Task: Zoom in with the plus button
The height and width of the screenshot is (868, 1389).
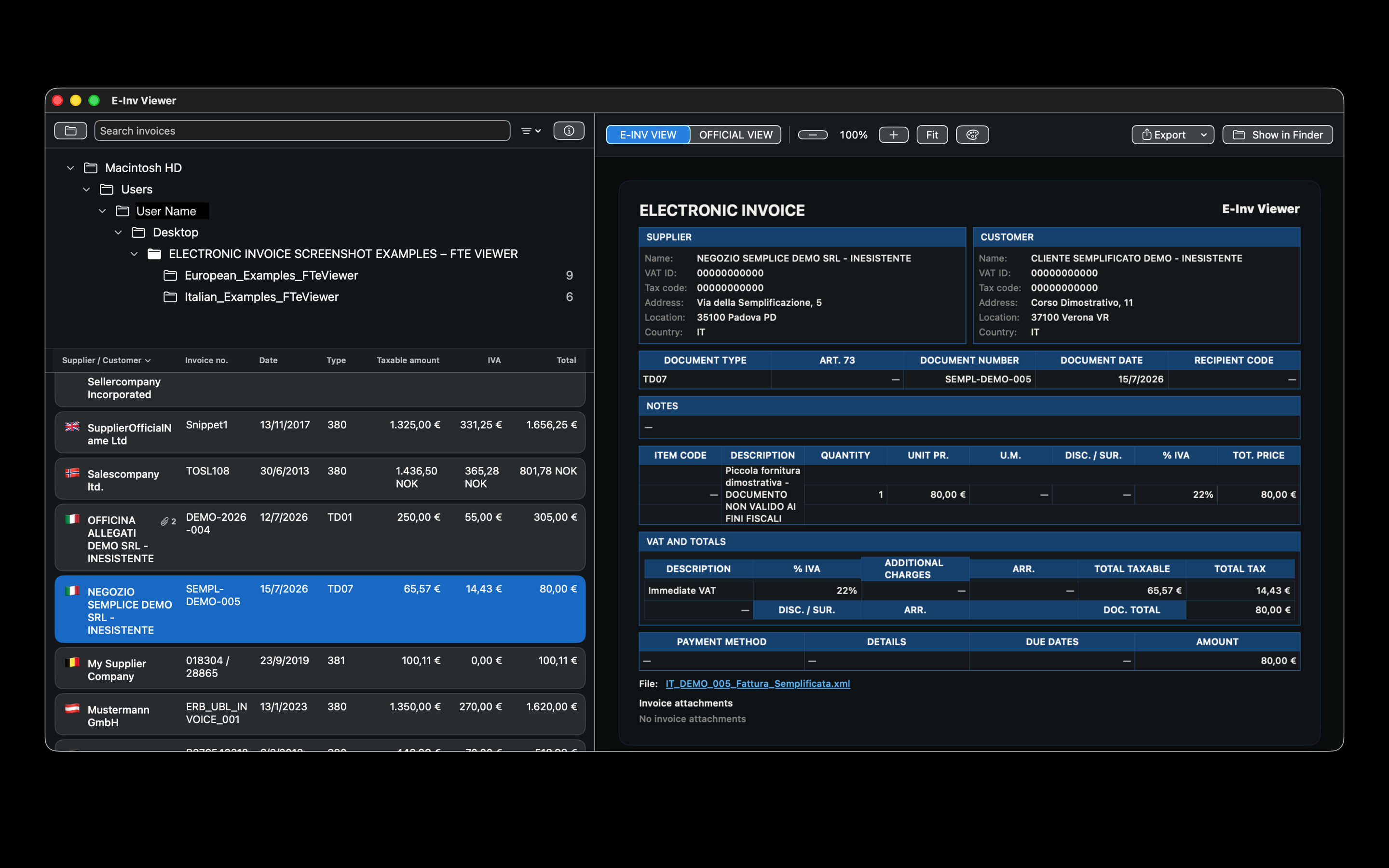Action: coord(894,135)
